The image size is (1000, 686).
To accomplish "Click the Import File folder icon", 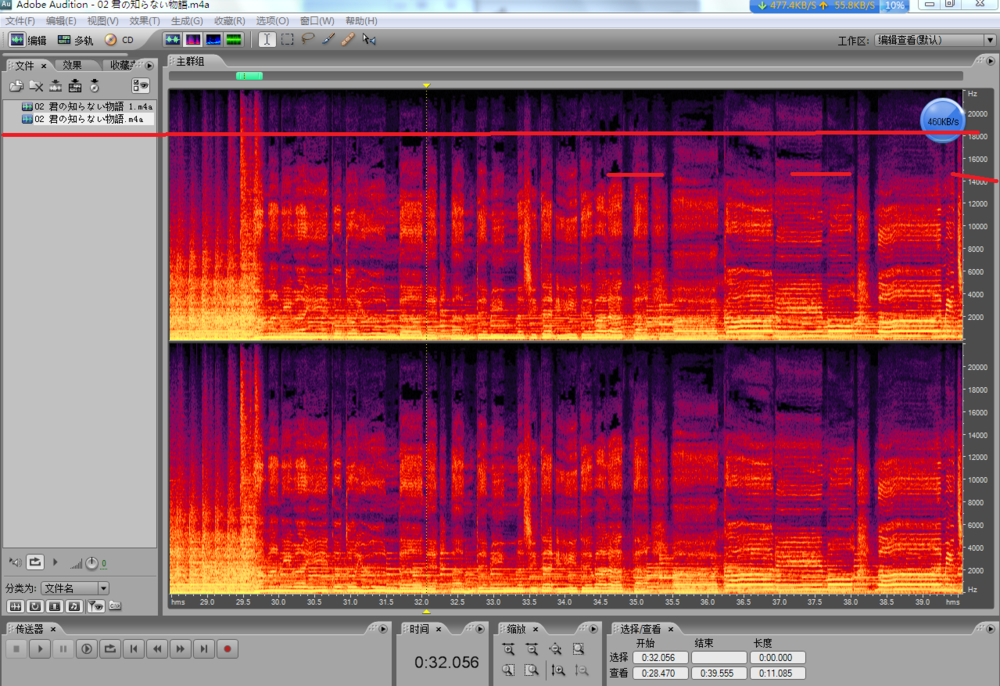I will pos(17,86).
